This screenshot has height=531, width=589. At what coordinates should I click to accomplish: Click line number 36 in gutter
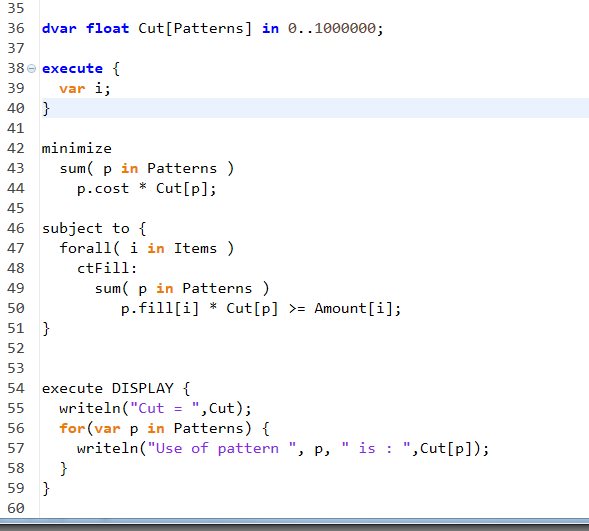pos(16,28)
